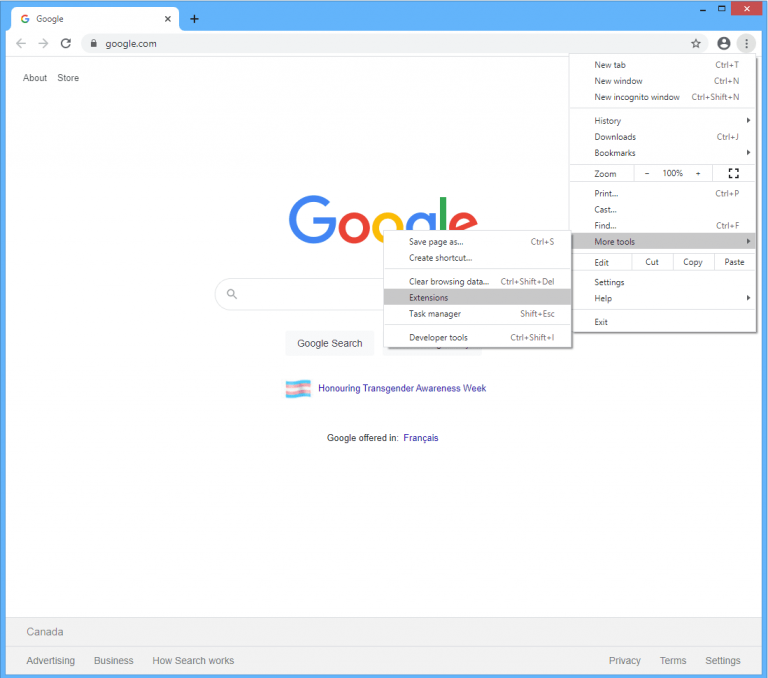Click the lock icon in address bar
Viewport: 768px width, 678px height.
94,44
